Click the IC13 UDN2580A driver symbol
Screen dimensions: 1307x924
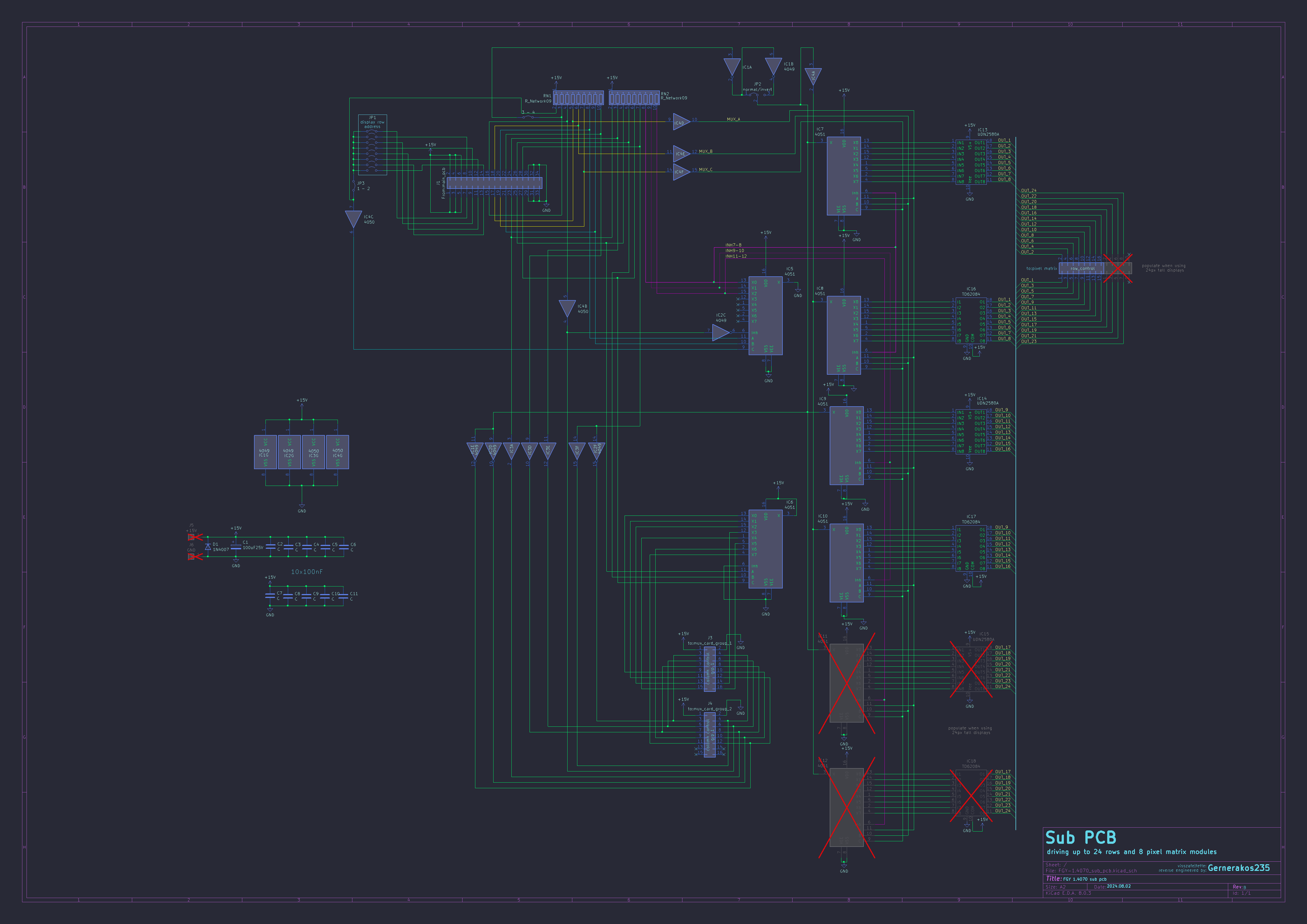tap(971, 162)
